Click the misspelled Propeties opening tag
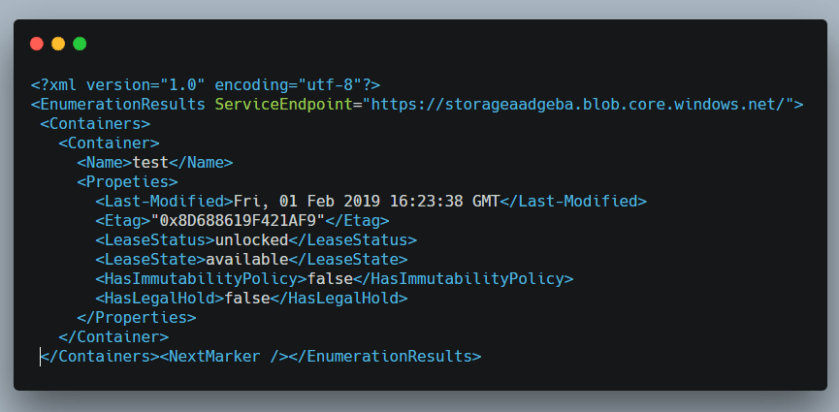This screenshot has width=839, height=412. tap(127, 182)
